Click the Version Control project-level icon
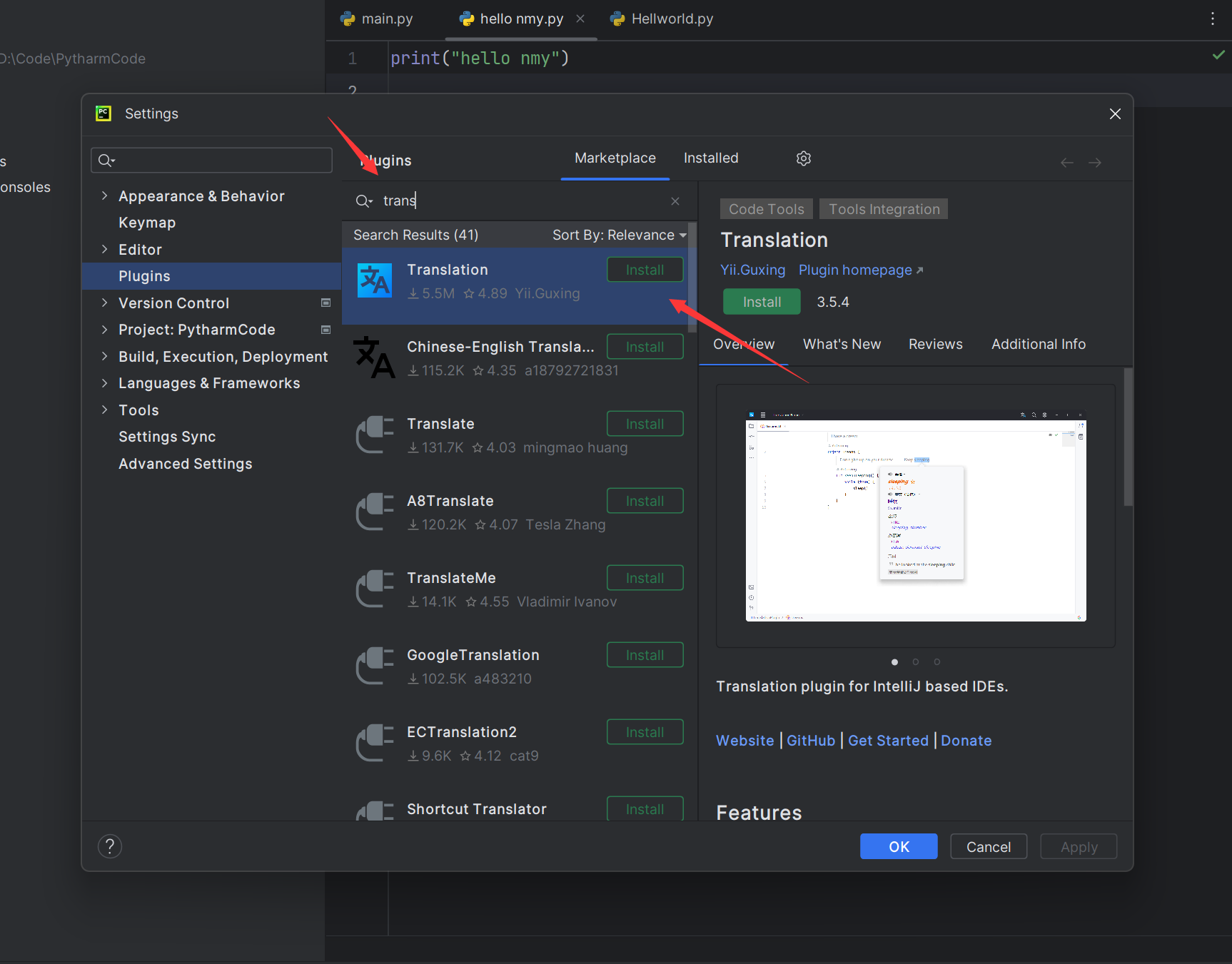The image size is (1232, 964). pyautogui.click(x=326, y=303)
